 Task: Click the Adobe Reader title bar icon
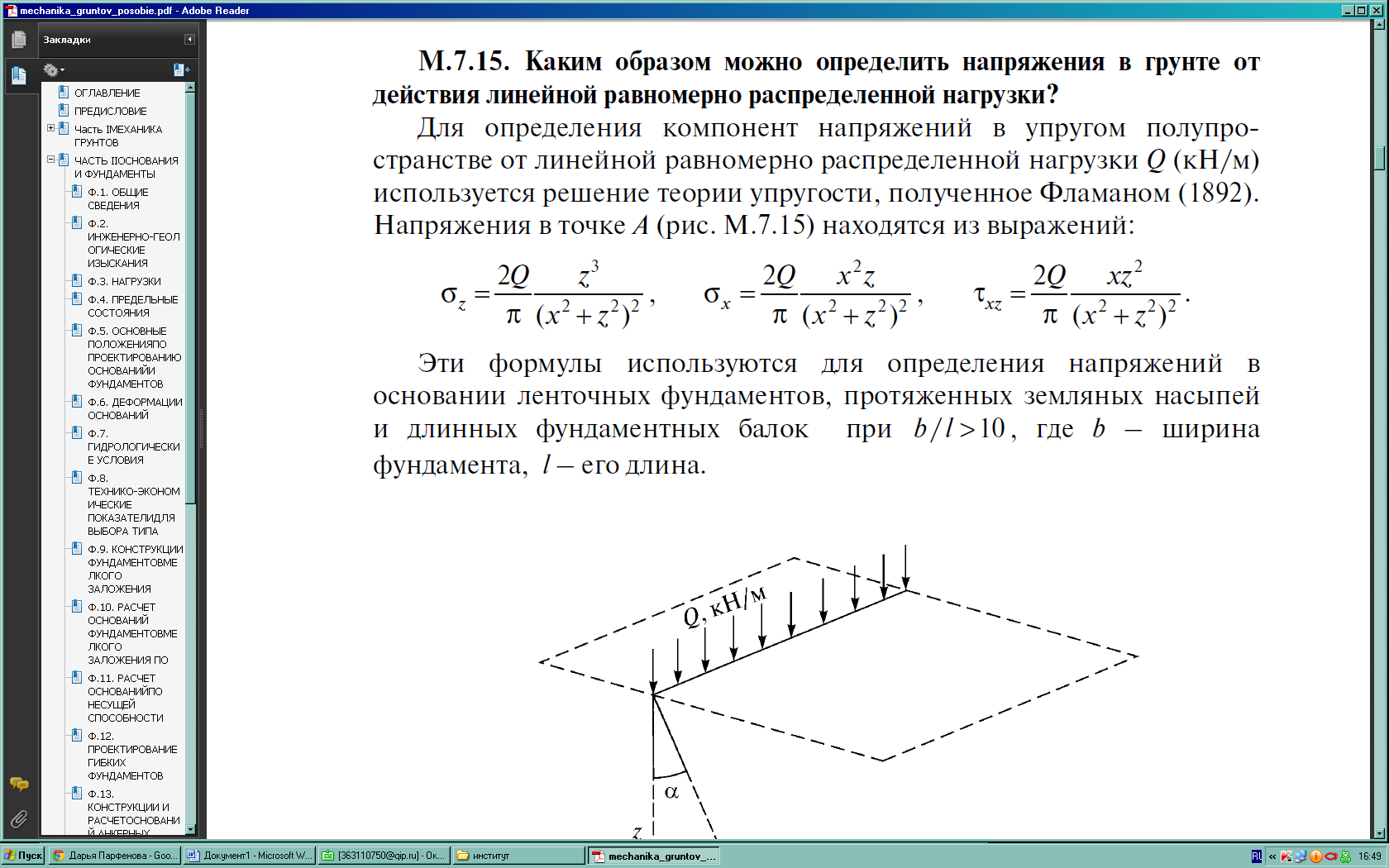pos(11,10)
